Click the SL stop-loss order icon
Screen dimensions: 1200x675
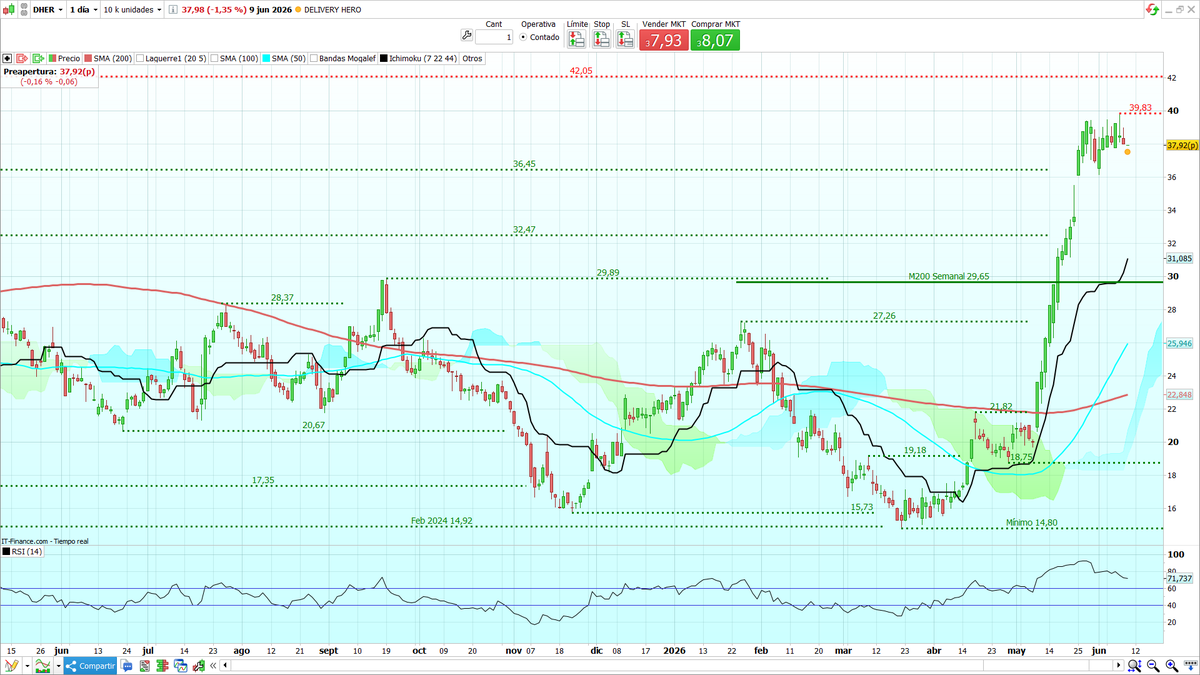(626, 39)
